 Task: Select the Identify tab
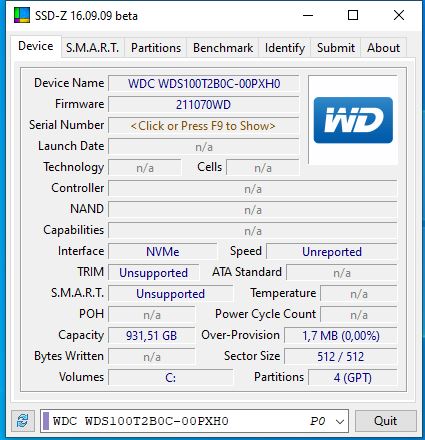coord(285,48)
